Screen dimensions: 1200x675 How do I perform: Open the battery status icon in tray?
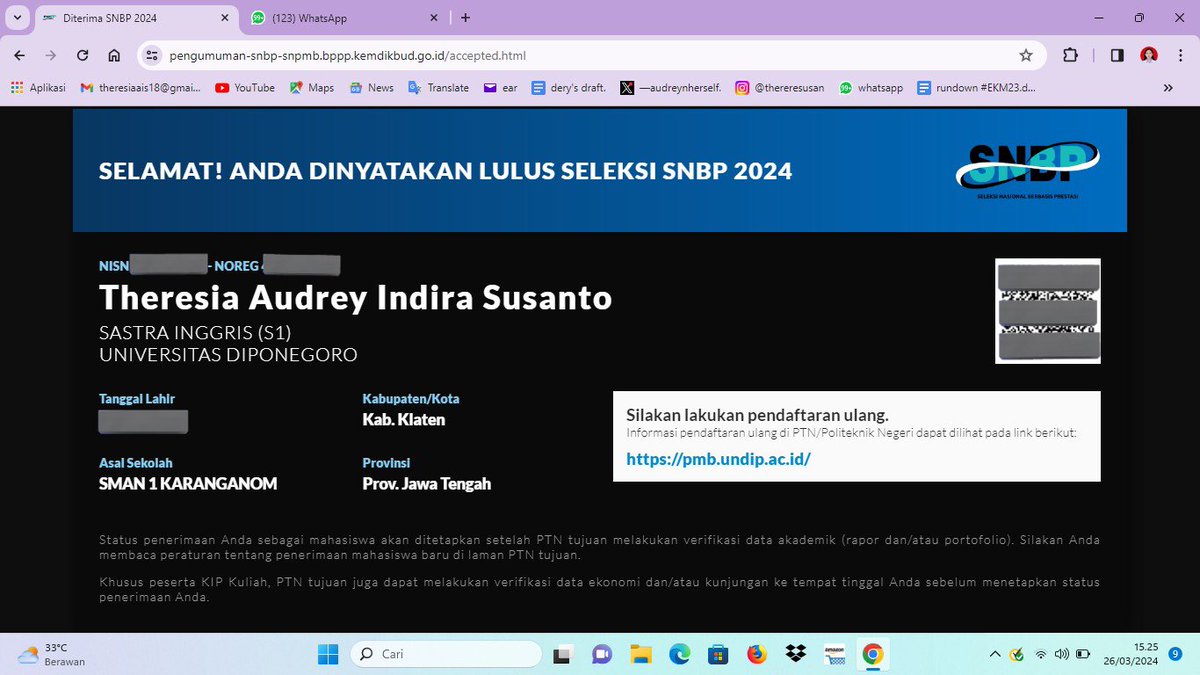[x=1083, y=655]
